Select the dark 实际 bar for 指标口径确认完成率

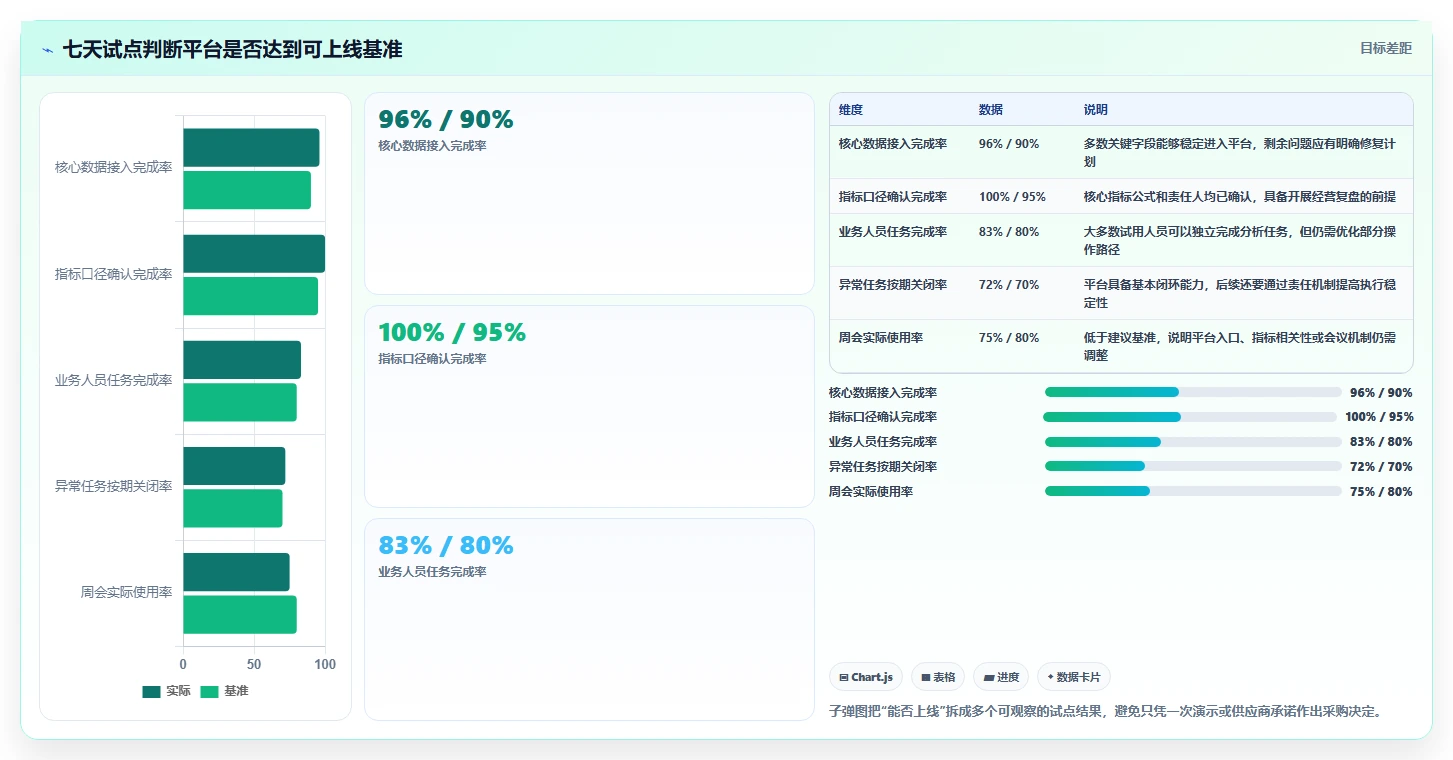coord(254,254)
